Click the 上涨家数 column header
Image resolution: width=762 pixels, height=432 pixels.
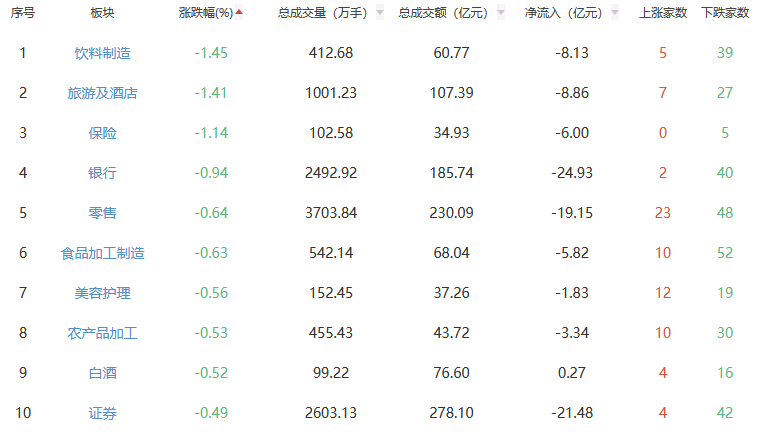662,13
